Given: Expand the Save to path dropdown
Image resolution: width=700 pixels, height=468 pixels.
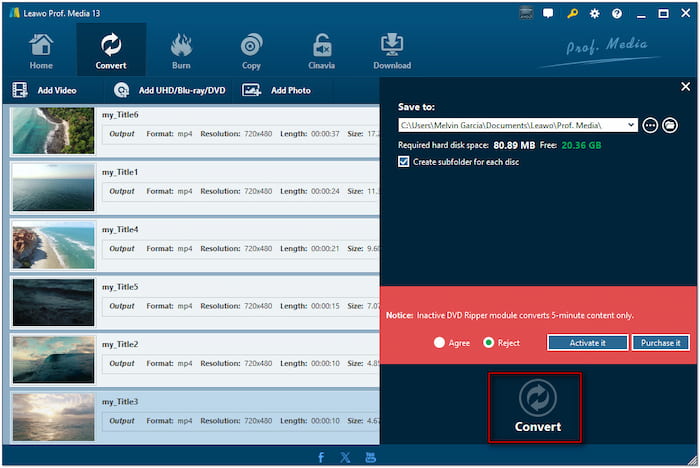Looking at the screenshot, I should 630,125.
